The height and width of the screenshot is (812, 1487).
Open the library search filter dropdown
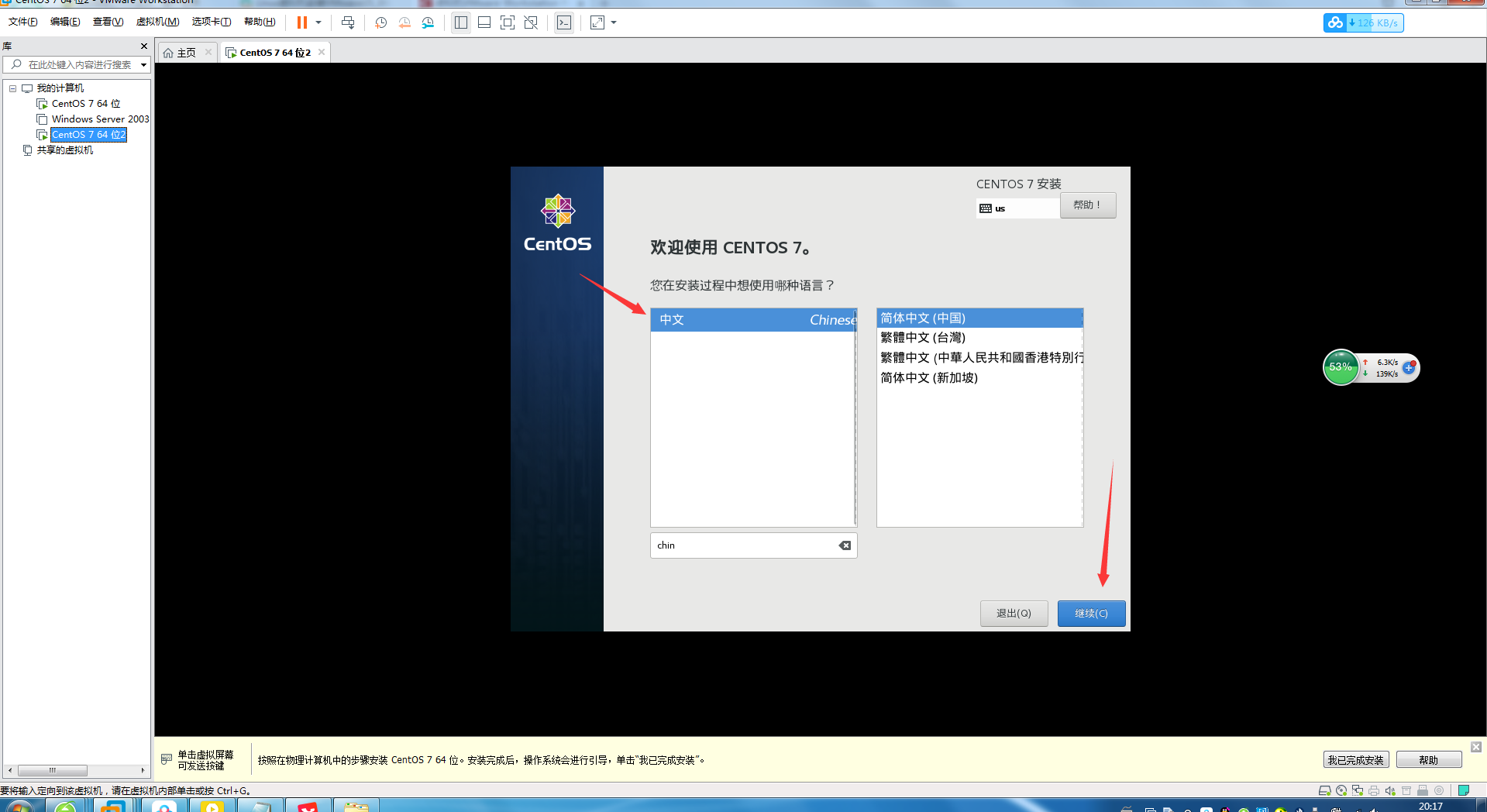(x=143, y=65)
